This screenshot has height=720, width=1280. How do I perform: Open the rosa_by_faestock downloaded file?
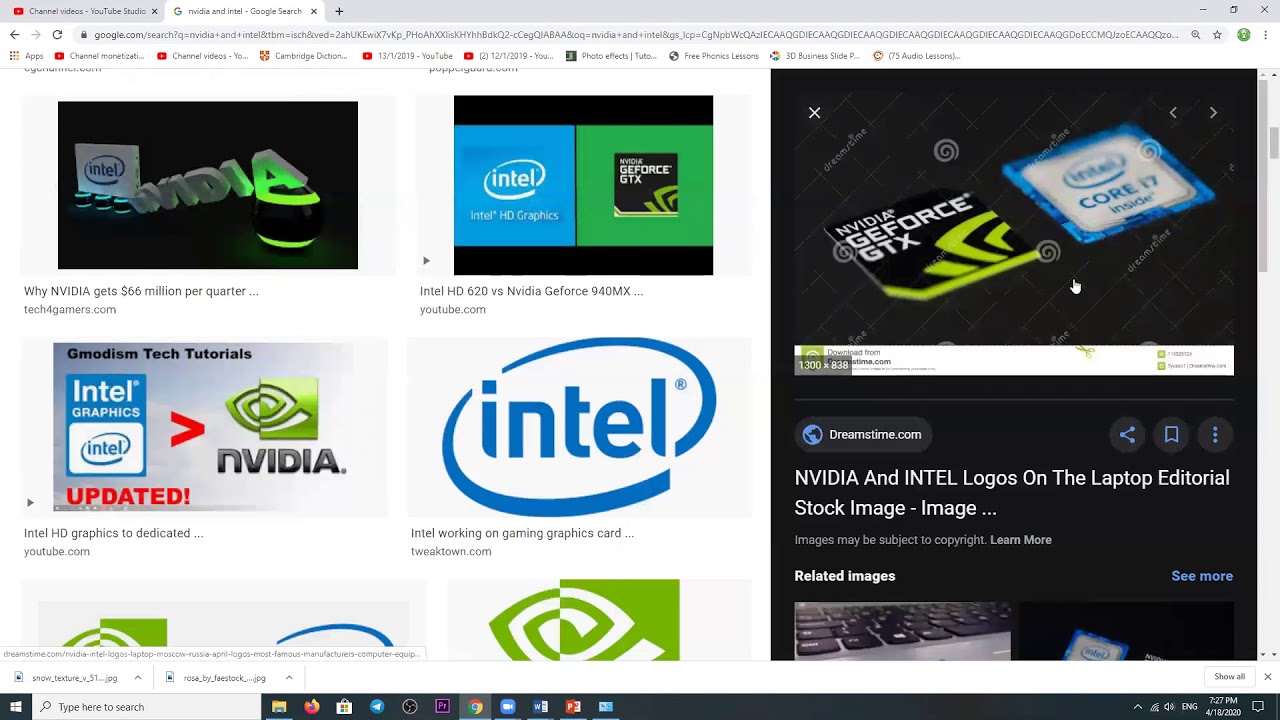click(216, 677)
